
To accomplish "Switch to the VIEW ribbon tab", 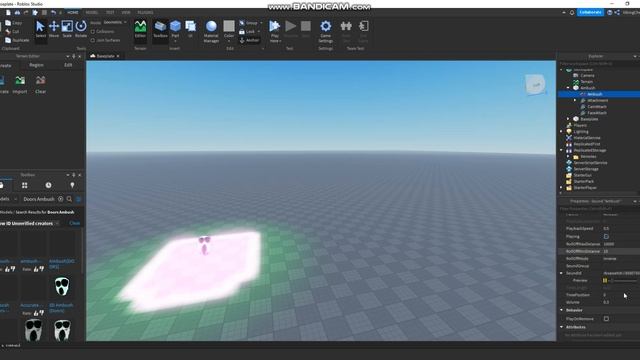I will pos(126,13).
